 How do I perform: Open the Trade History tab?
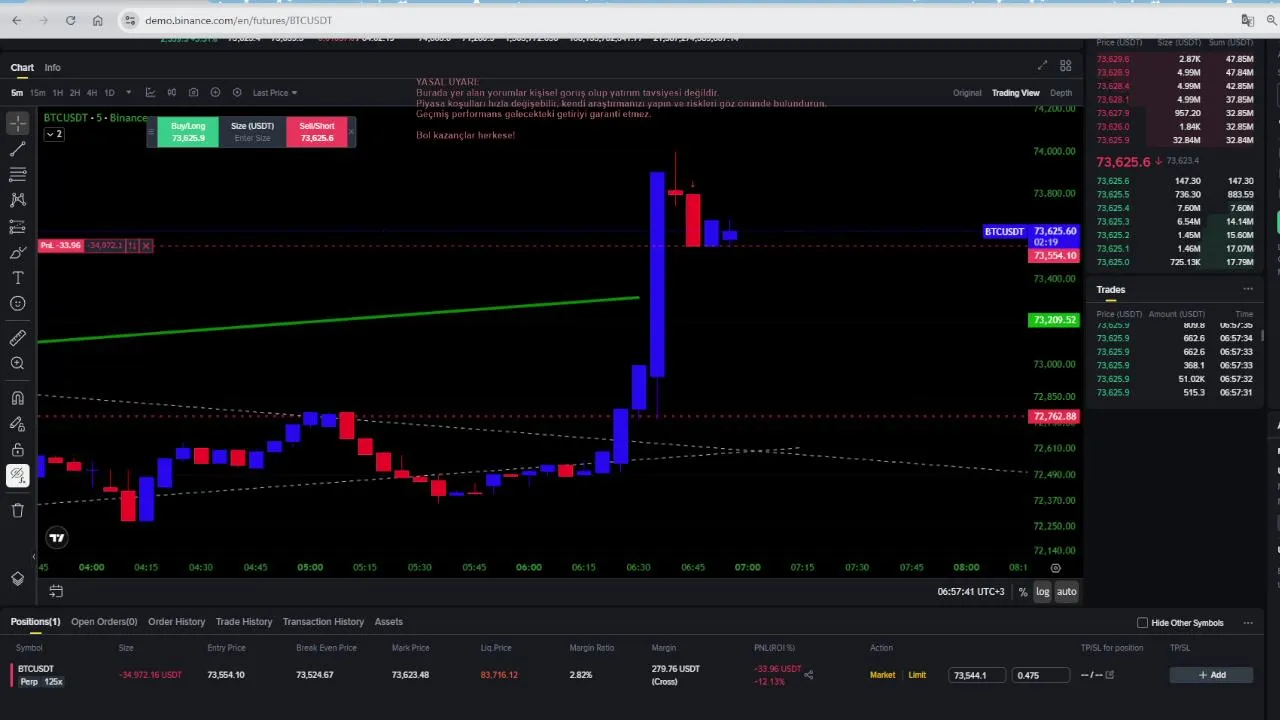click(244, 622)
